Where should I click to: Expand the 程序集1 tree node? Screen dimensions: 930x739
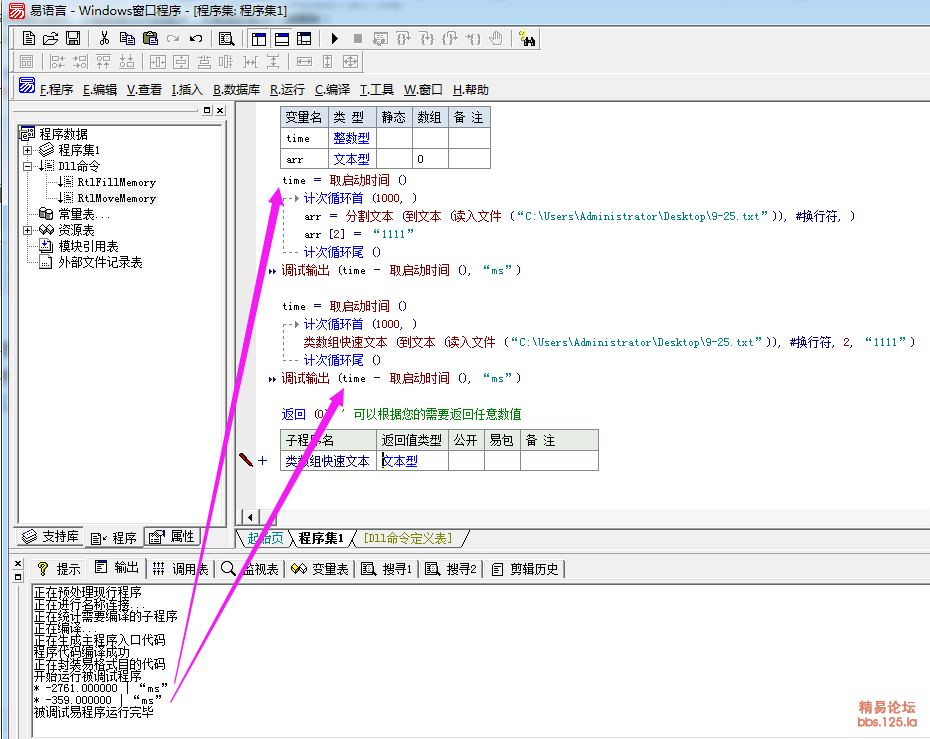tap(27, 151)
